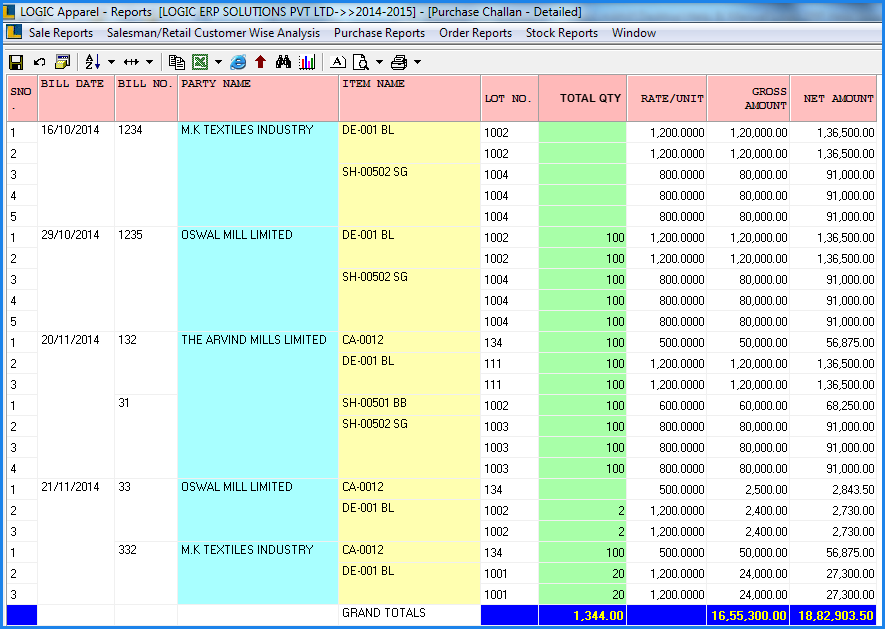
Task: Select bill date 21/11/2014 cell
Action: click(76, 542)
